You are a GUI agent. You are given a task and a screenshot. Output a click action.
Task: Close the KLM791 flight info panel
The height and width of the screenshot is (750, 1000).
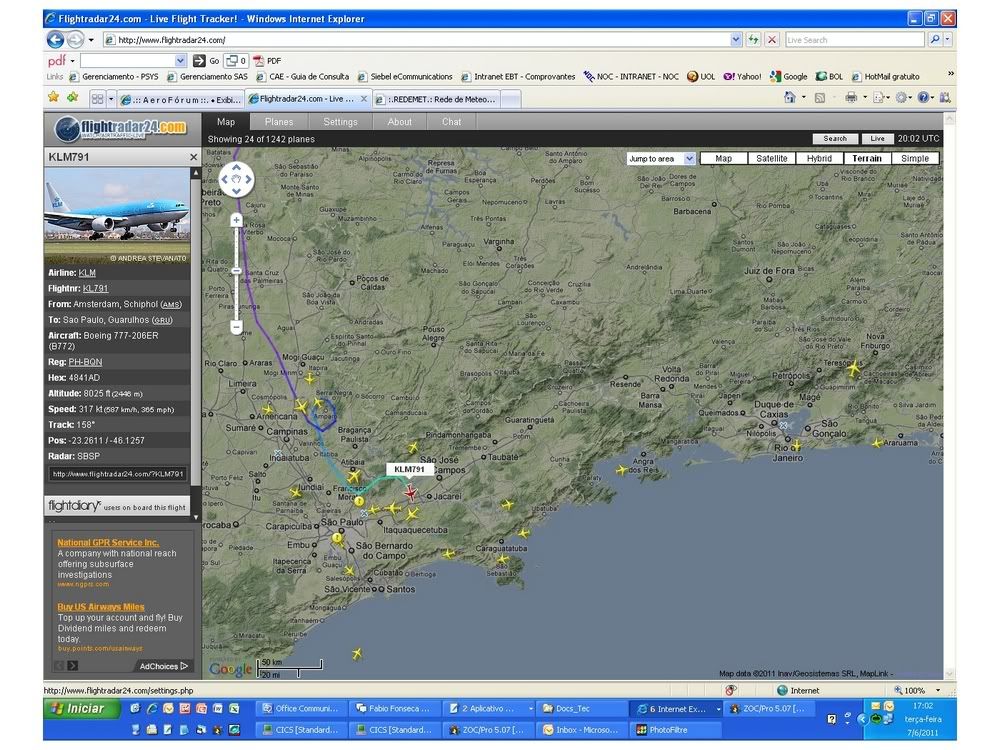tap(194, 158)
